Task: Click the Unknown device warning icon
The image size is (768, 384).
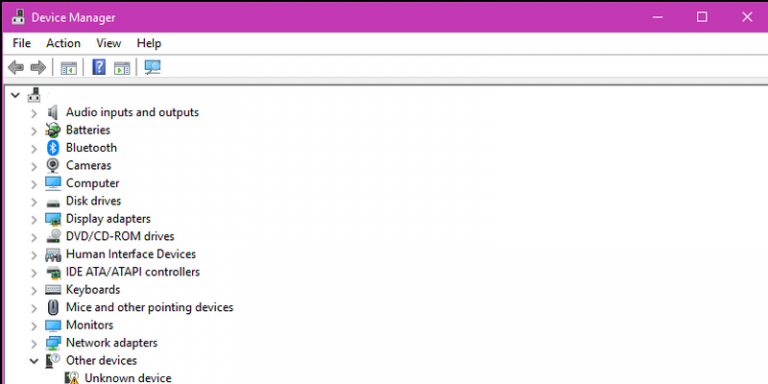Action: [x=72, y=378]
